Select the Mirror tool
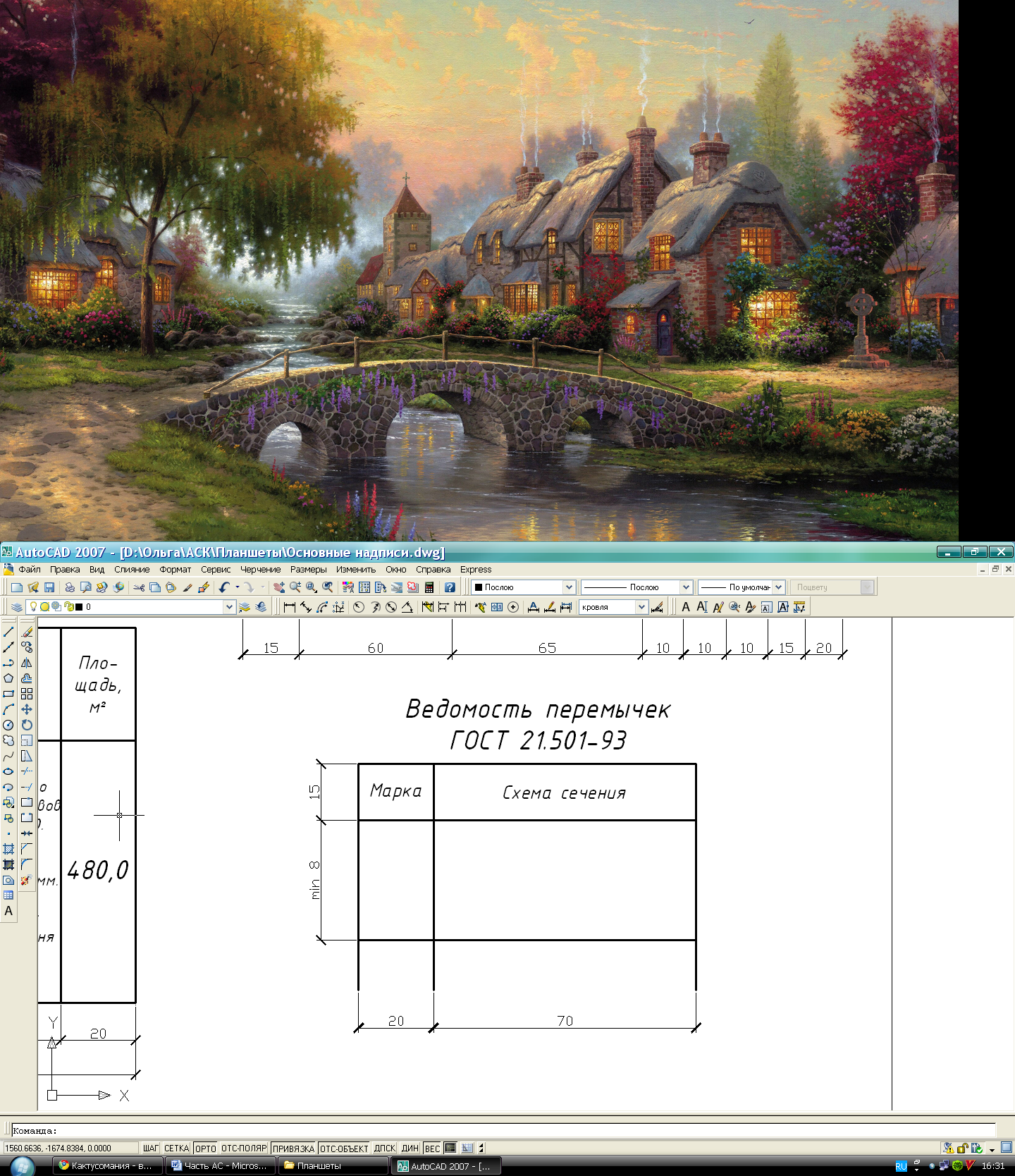The height and width of the screenshot is (1176, 1015). pos(27,663)
